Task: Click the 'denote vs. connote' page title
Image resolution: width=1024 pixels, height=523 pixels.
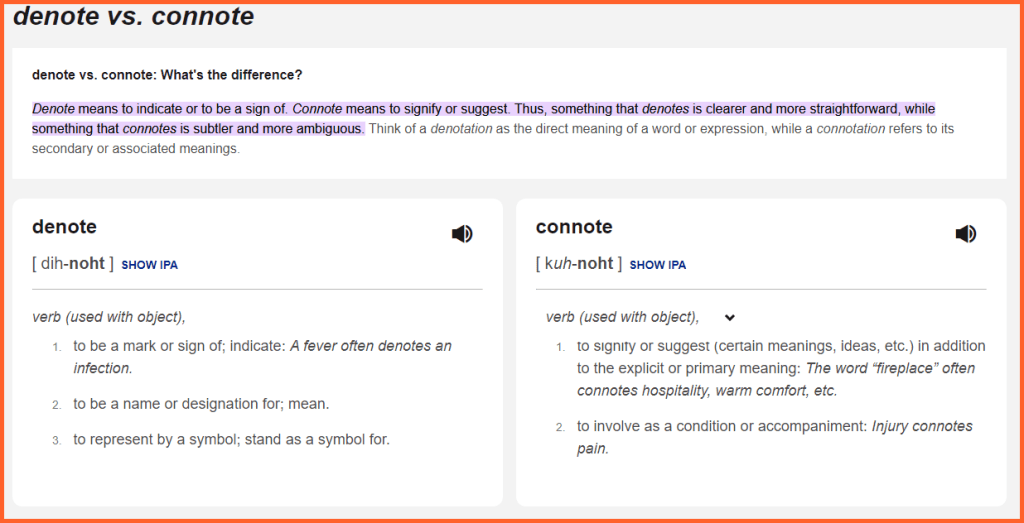Action: click(x=133, y=17)
